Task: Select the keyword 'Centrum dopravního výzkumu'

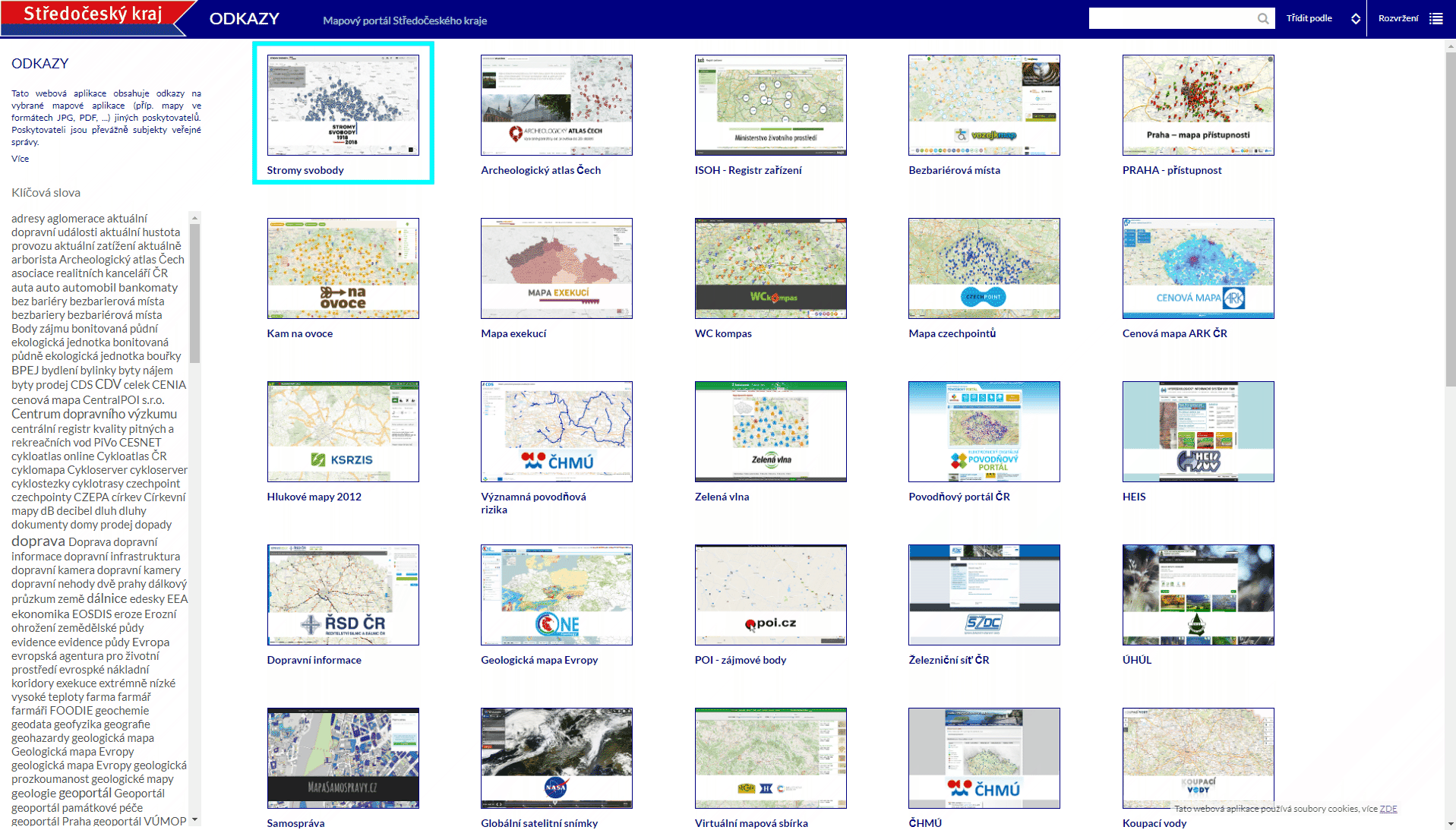Action: point(94,414)
